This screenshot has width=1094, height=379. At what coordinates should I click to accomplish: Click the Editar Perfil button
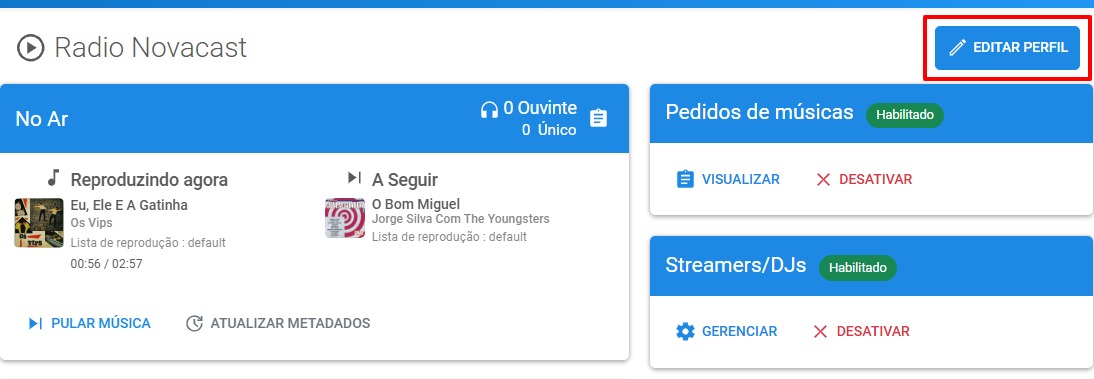1007,48
